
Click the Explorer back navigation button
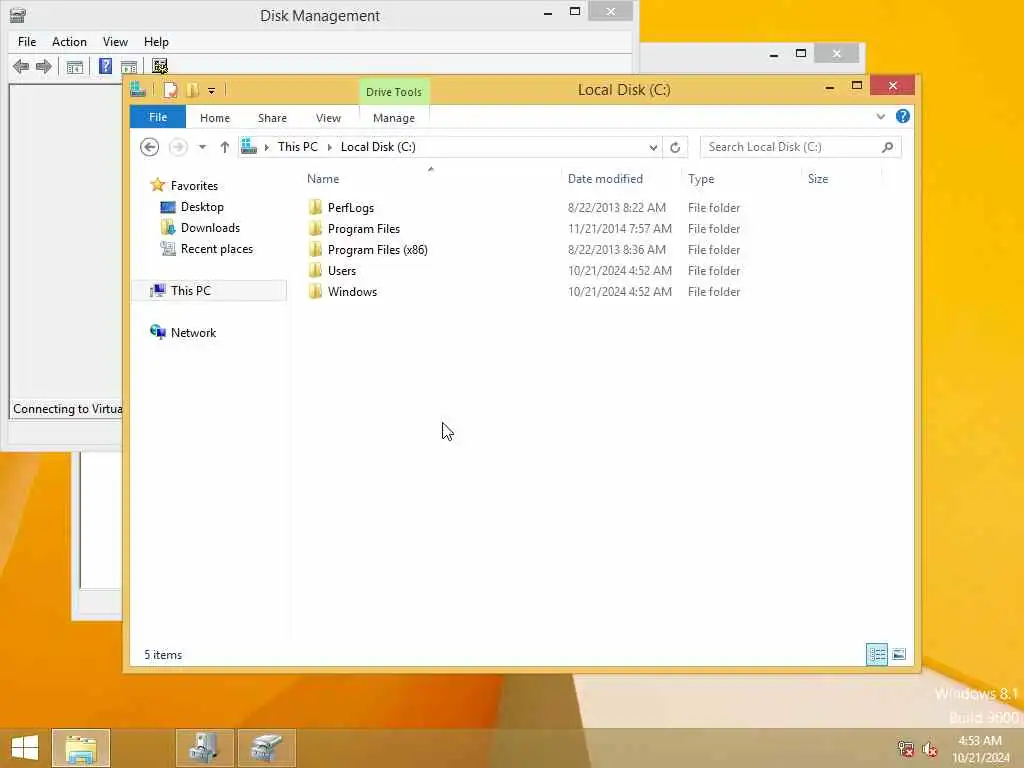click(x=150, y=147)
